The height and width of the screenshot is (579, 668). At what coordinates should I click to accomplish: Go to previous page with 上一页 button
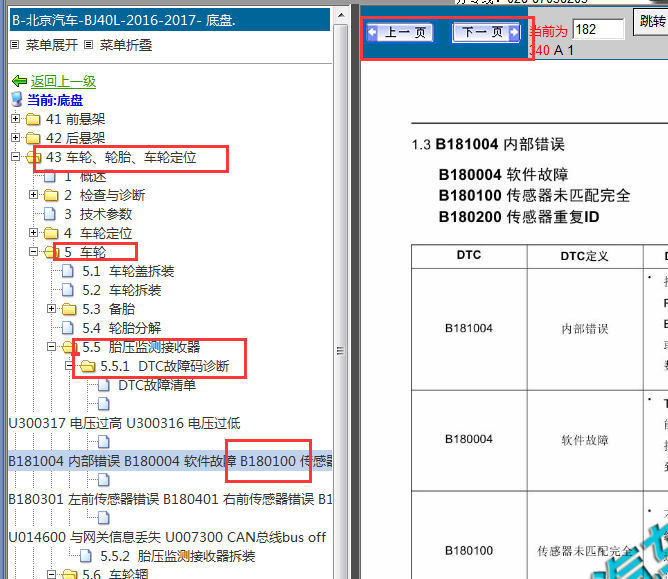pos(400,32)
